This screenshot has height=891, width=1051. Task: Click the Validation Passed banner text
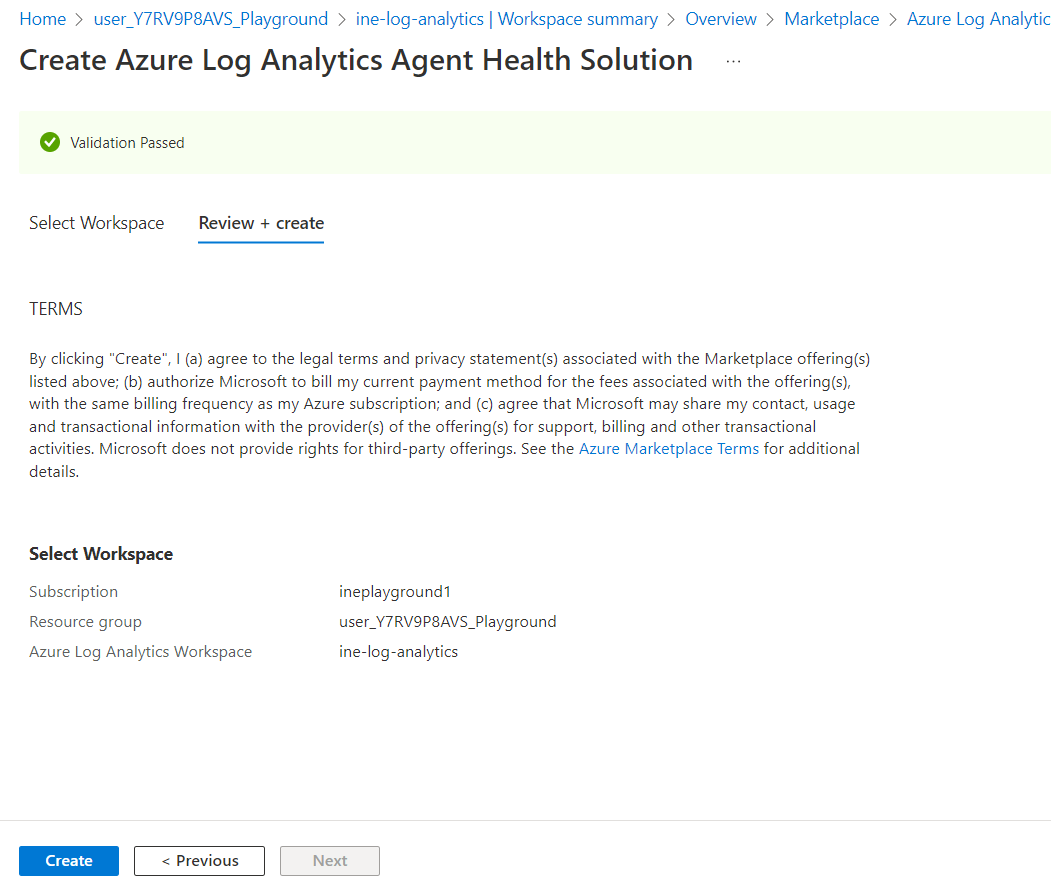coord(127,143)
